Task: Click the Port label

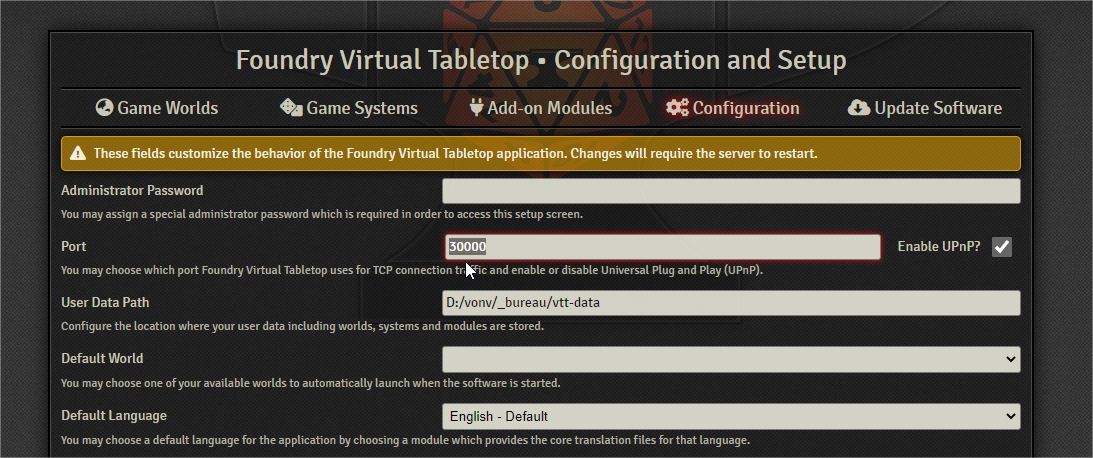Action: [73, 246]
